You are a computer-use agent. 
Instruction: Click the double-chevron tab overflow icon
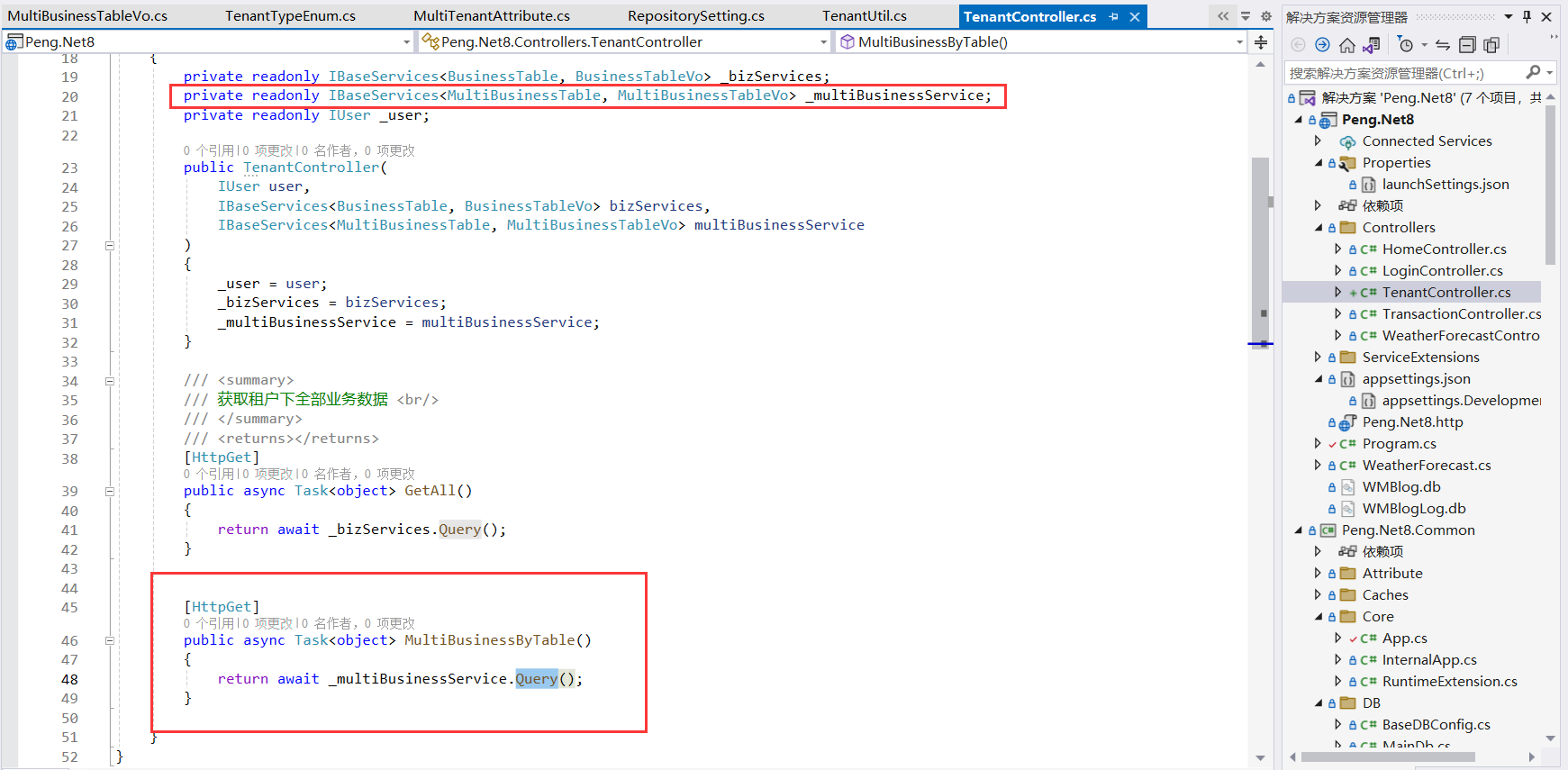[x=1223, y=16]
